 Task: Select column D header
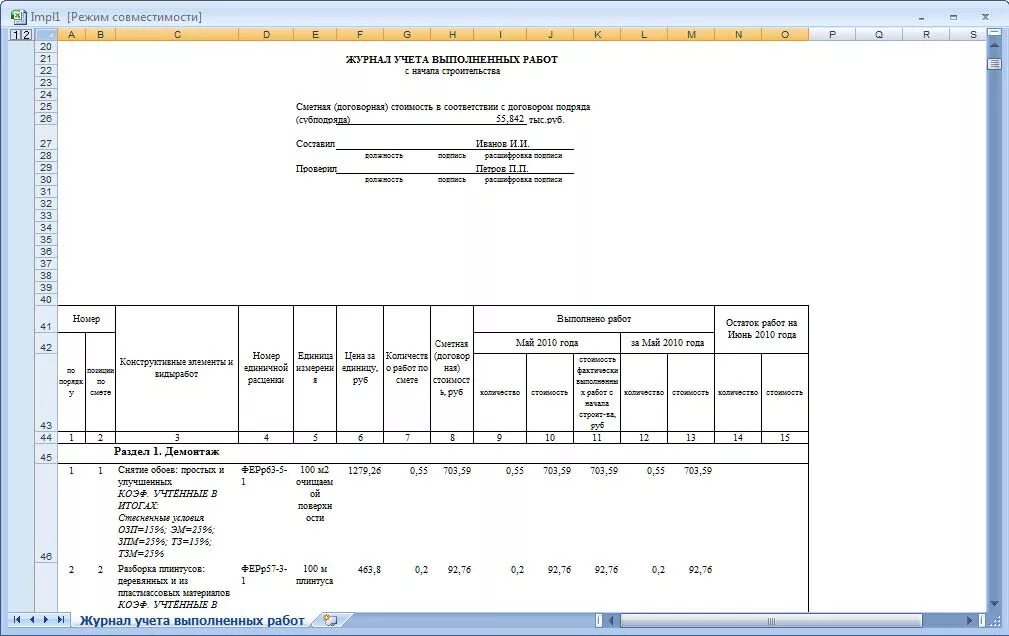click(x=266, y=35)
